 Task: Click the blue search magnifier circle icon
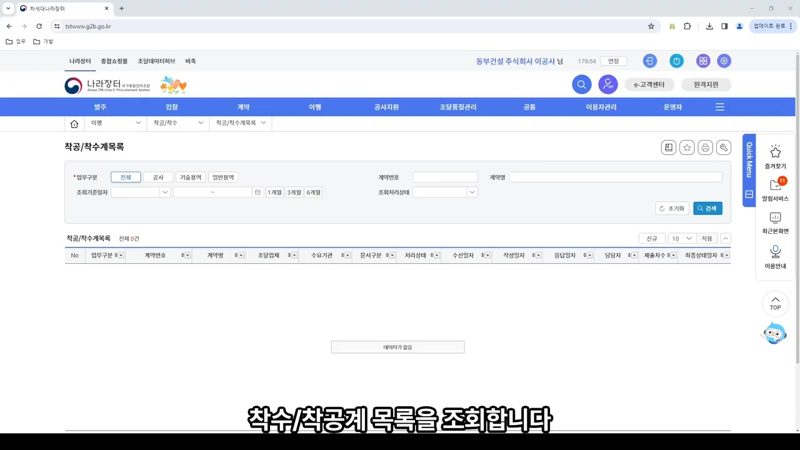581,85
